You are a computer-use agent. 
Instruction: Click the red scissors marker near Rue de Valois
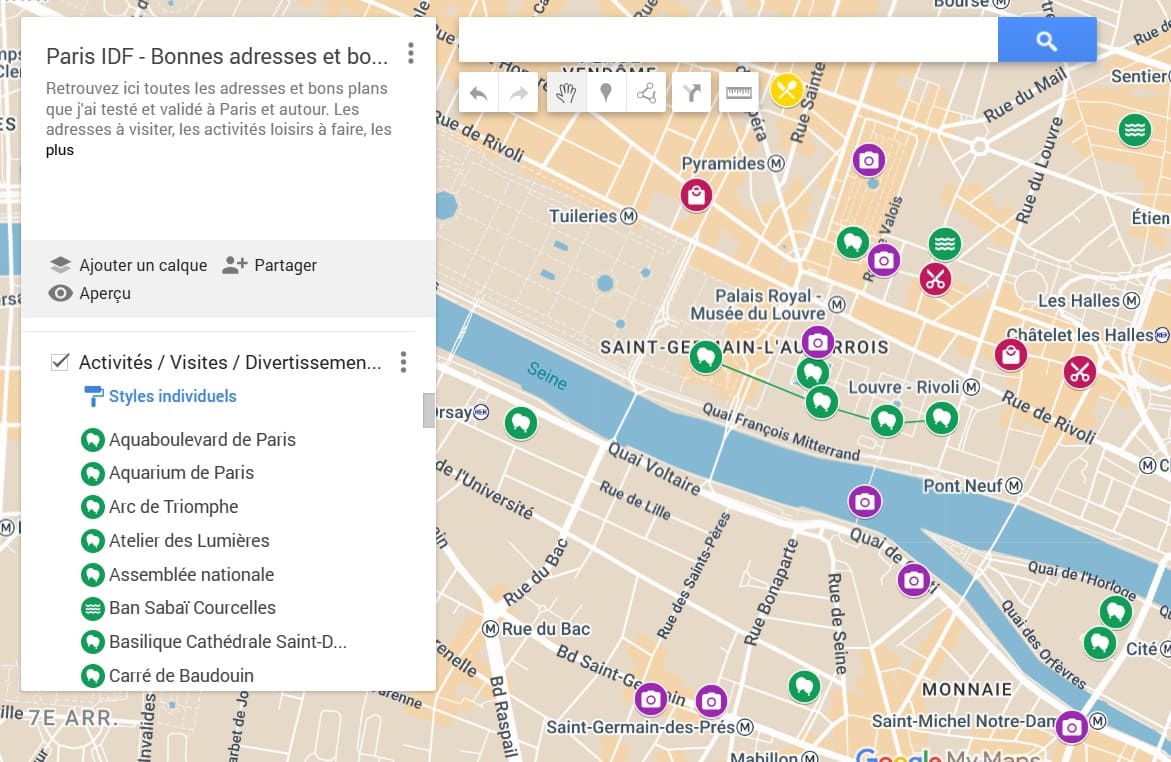[x=935, y=280]
